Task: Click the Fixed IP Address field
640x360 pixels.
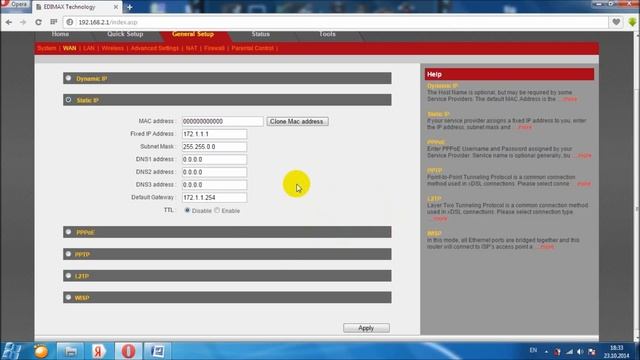Action: click(x=214, y=134)
